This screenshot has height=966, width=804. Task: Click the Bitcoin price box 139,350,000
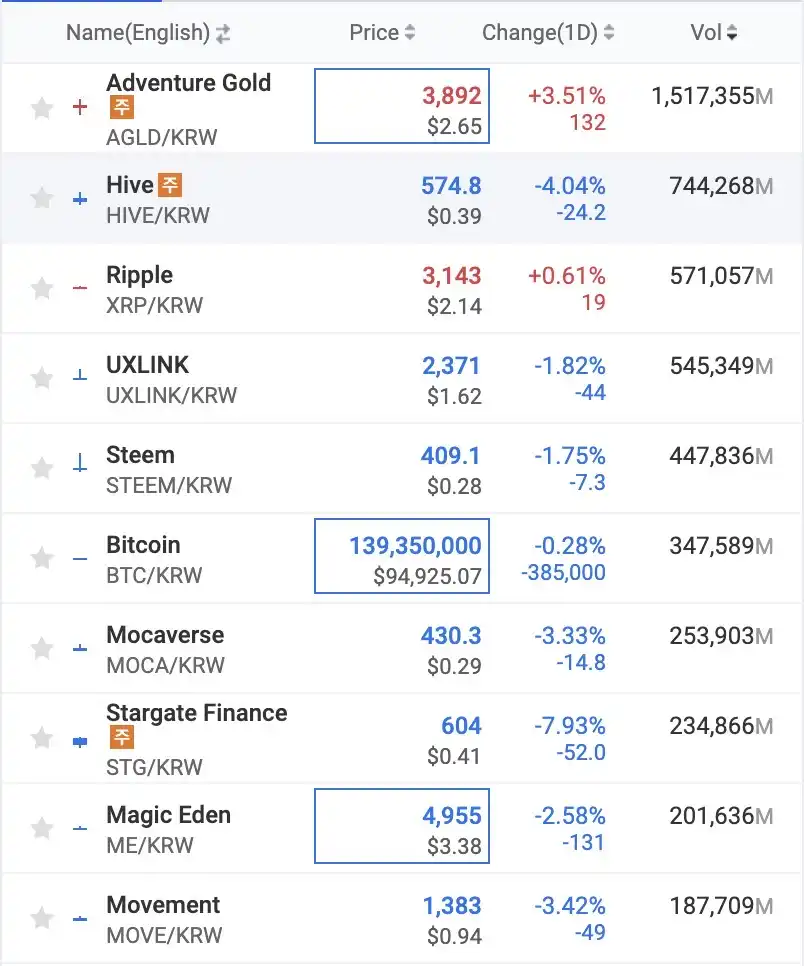(402, 556)
